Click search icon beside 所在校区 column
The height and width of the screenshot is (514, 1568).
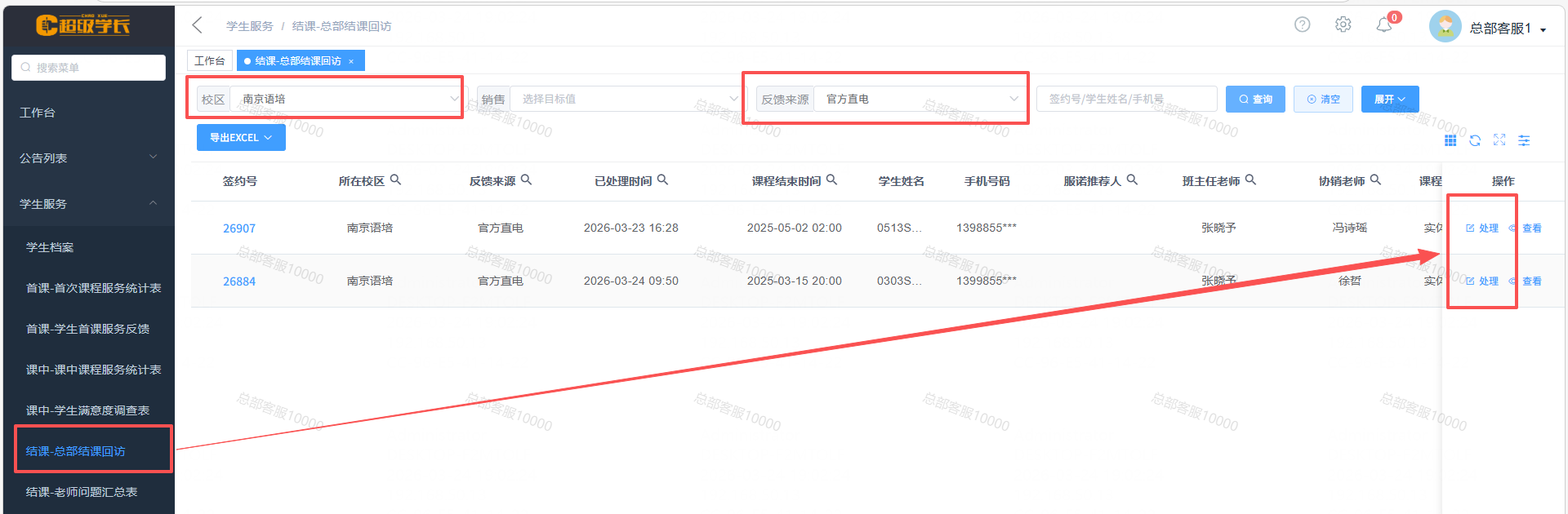395,180
